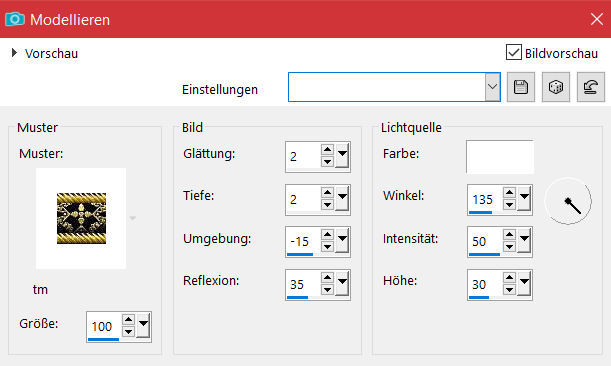Close the Modellieren dialog
The width and height of the screenshot is (611, 366).
click(597, 19)
